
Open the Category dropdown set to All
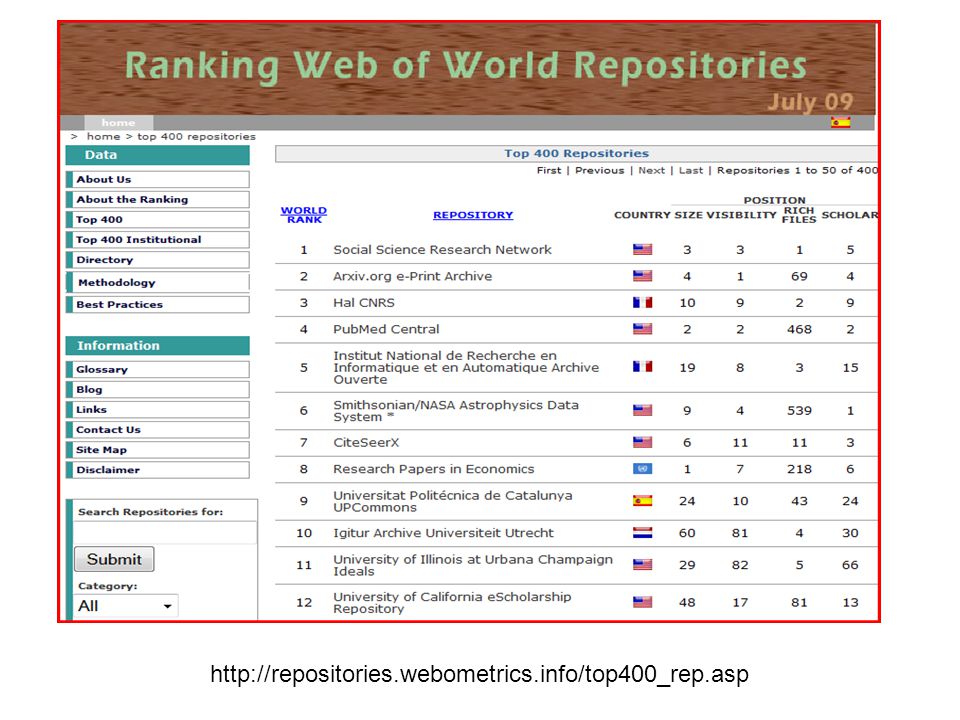126,606
